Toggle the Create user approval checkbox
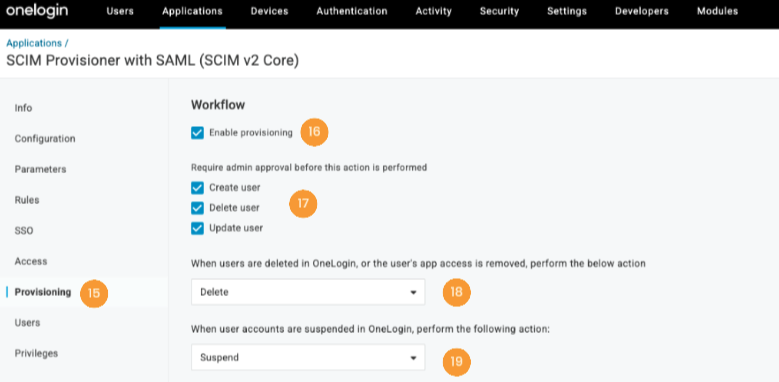 tap(198, 187)
